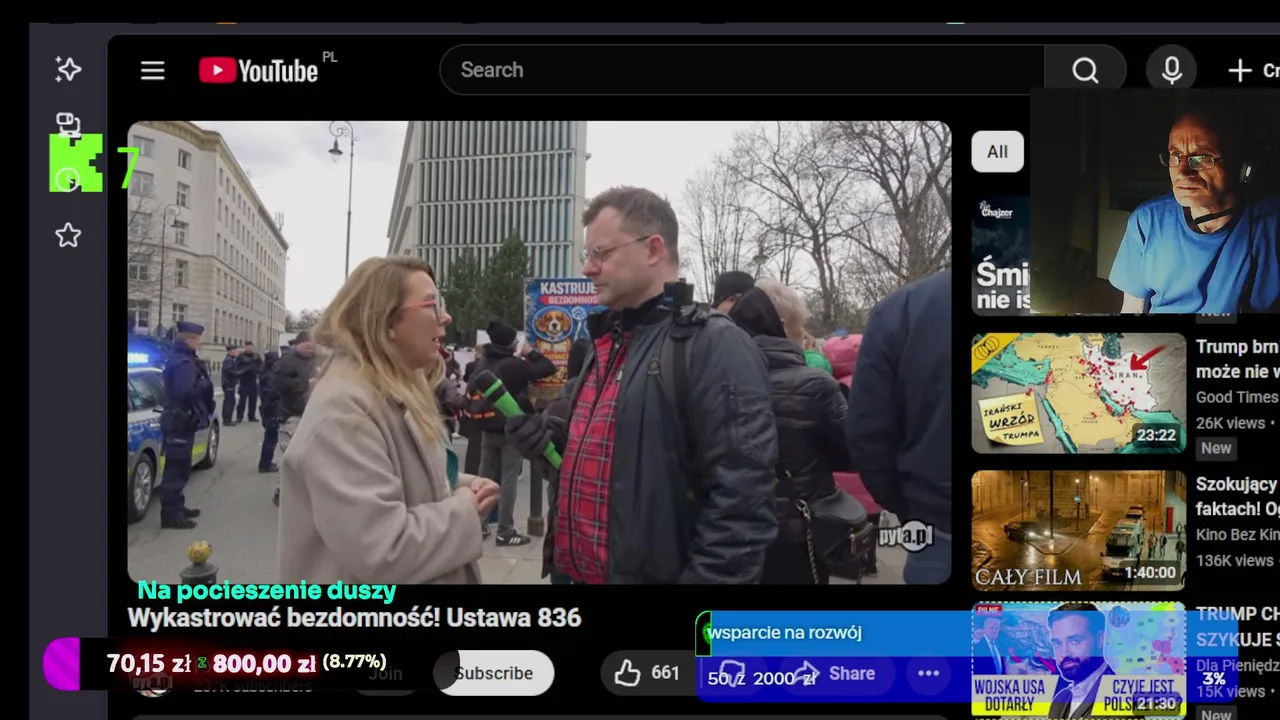
Task: Click the 136K views text
Action: (1235, 561)
